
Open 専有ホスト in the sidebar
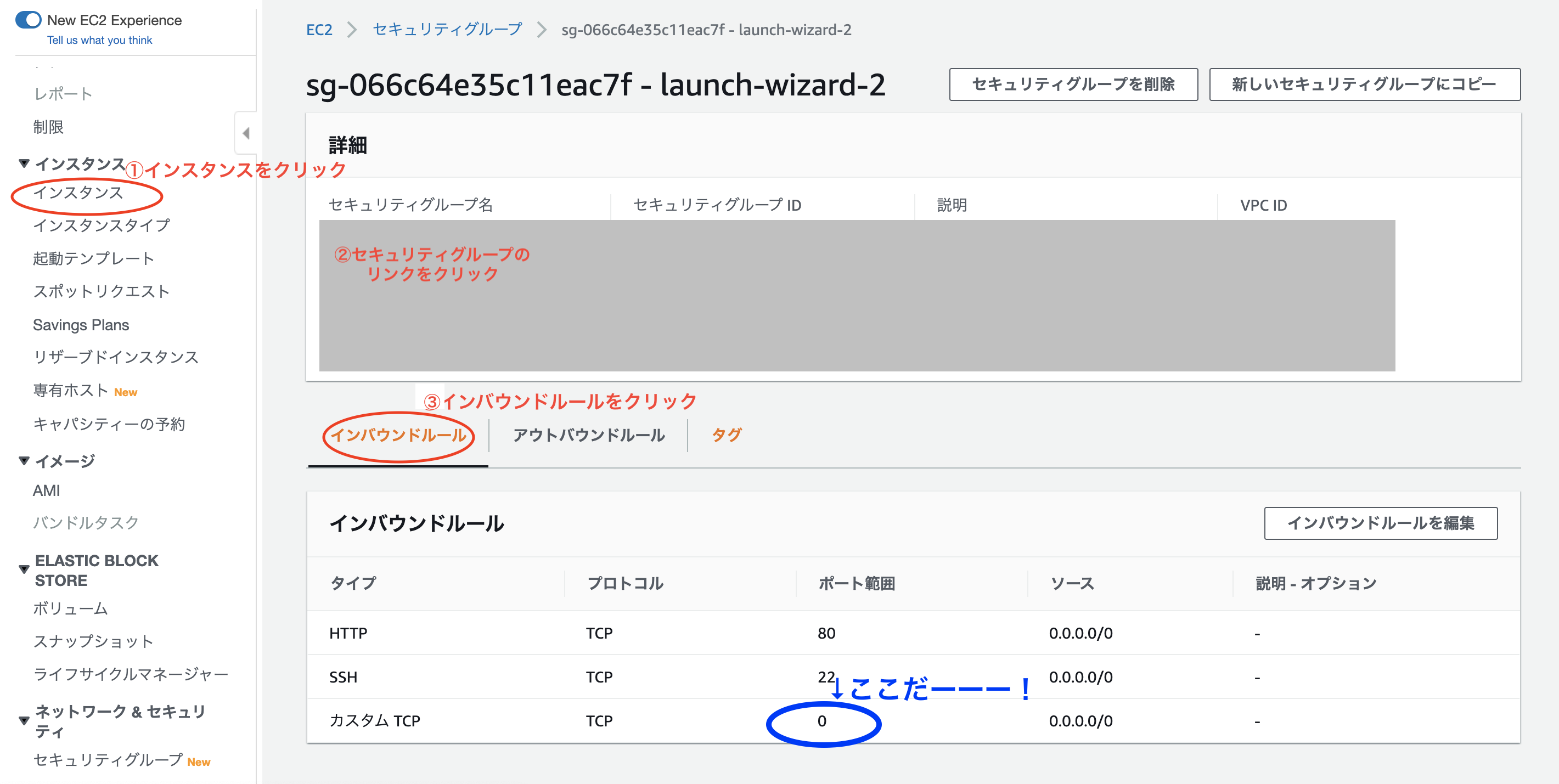[71, 391]
